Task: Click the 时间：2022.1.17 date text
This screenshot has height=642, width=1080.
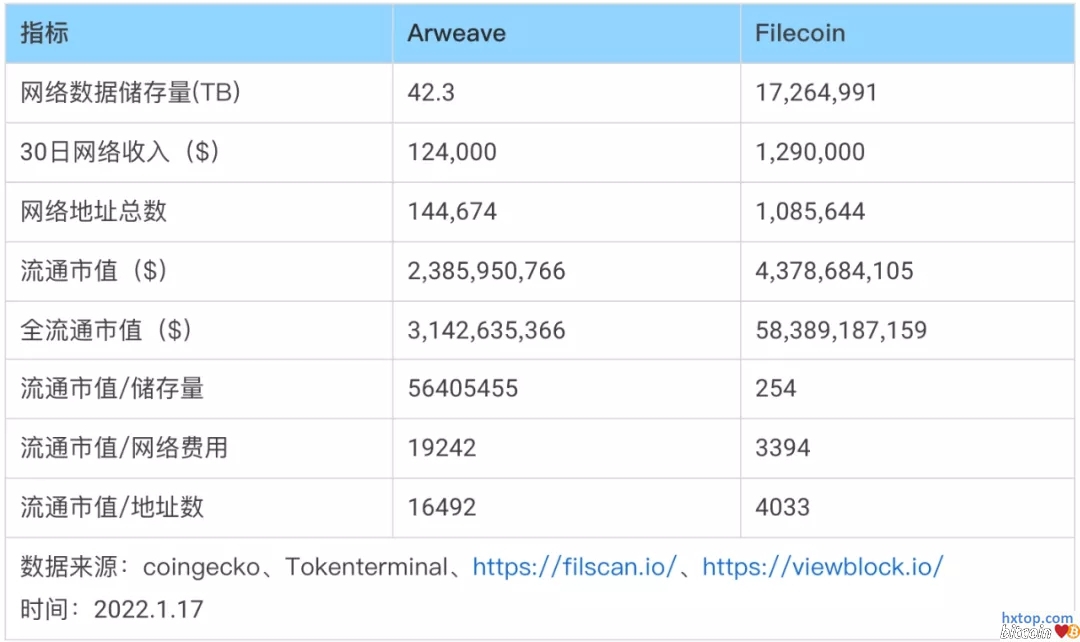Action: click(x=112, y=608)
